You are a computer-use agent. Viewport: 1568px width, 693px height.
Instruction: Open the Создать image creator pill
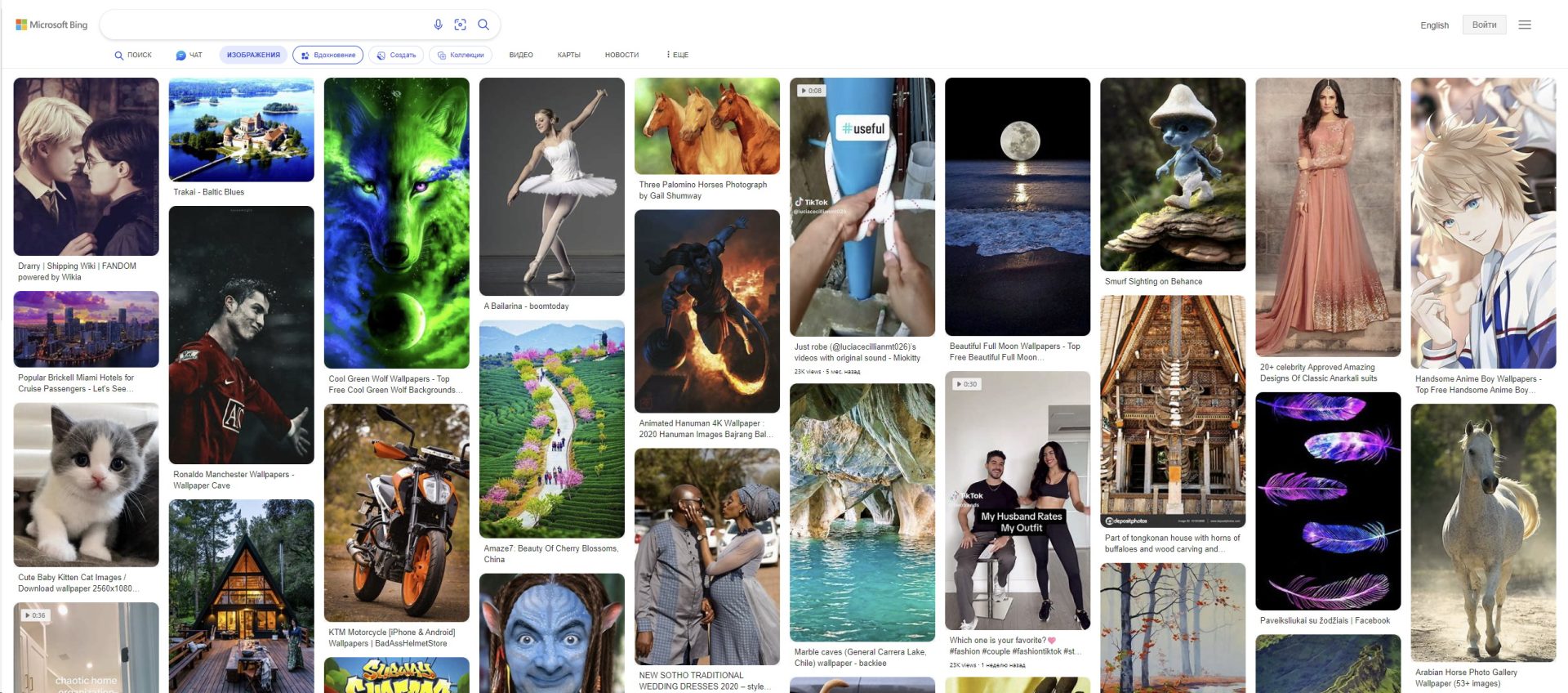tap(396, 55)
